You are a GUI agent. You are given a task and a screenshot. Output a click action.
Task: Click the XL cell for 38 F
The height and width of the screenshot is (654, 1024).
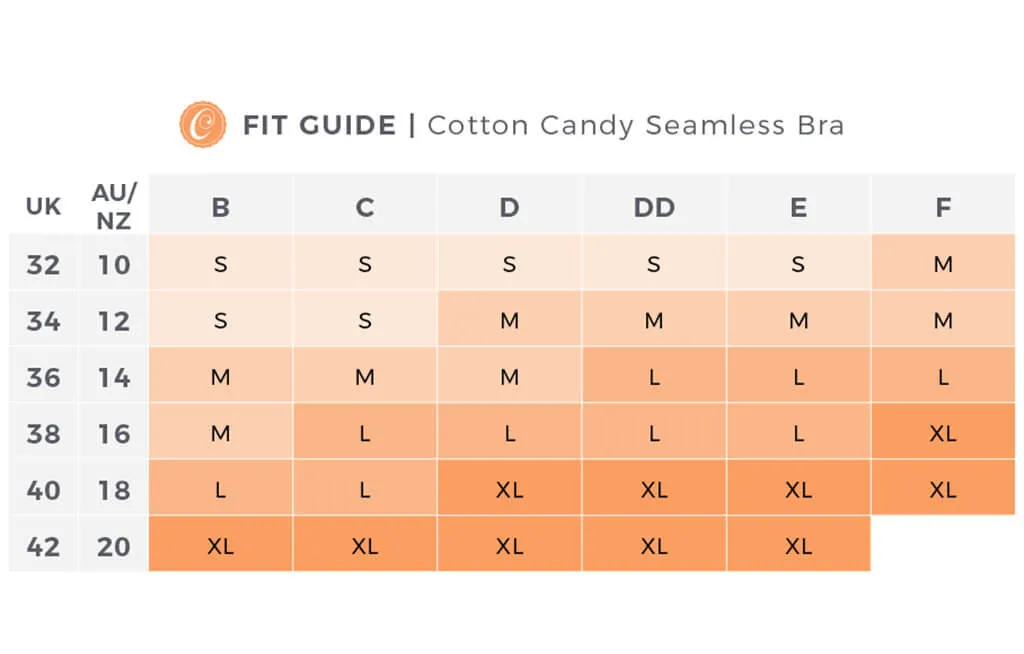943,433
